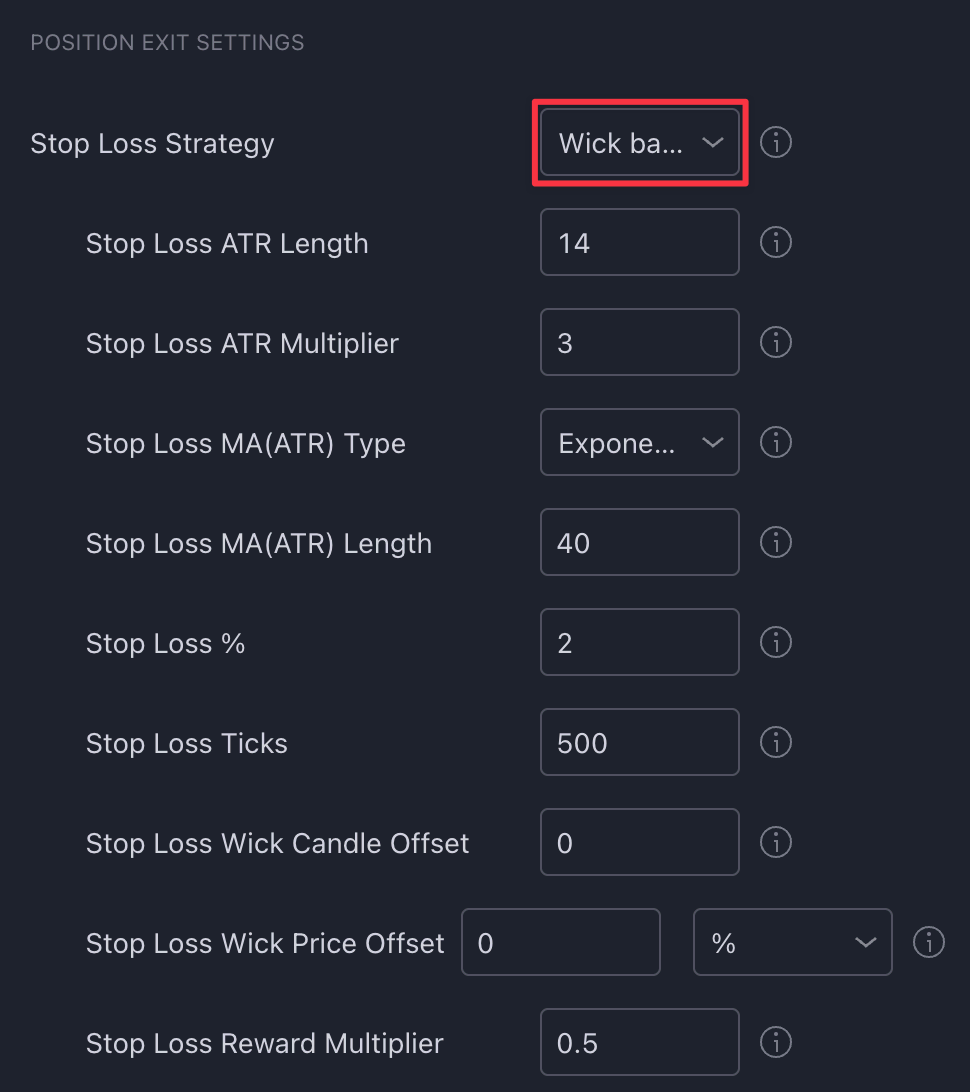Click the Stop Loss Reward Multiplier input
Screen dimensions: 970x1092
(x=639, y=1042)
